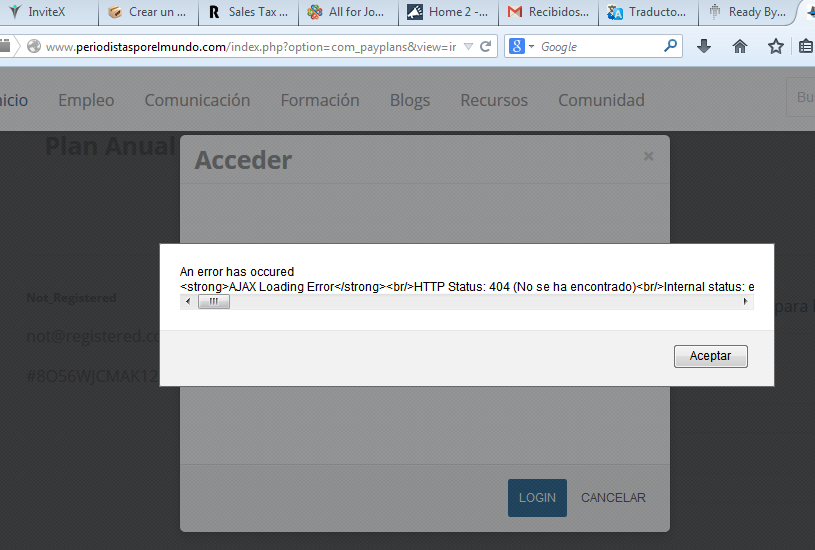The image size is (815, 550).
Task: Bookmark this page with the star icon
Action: pyautogui.click(x=776, y=47)
